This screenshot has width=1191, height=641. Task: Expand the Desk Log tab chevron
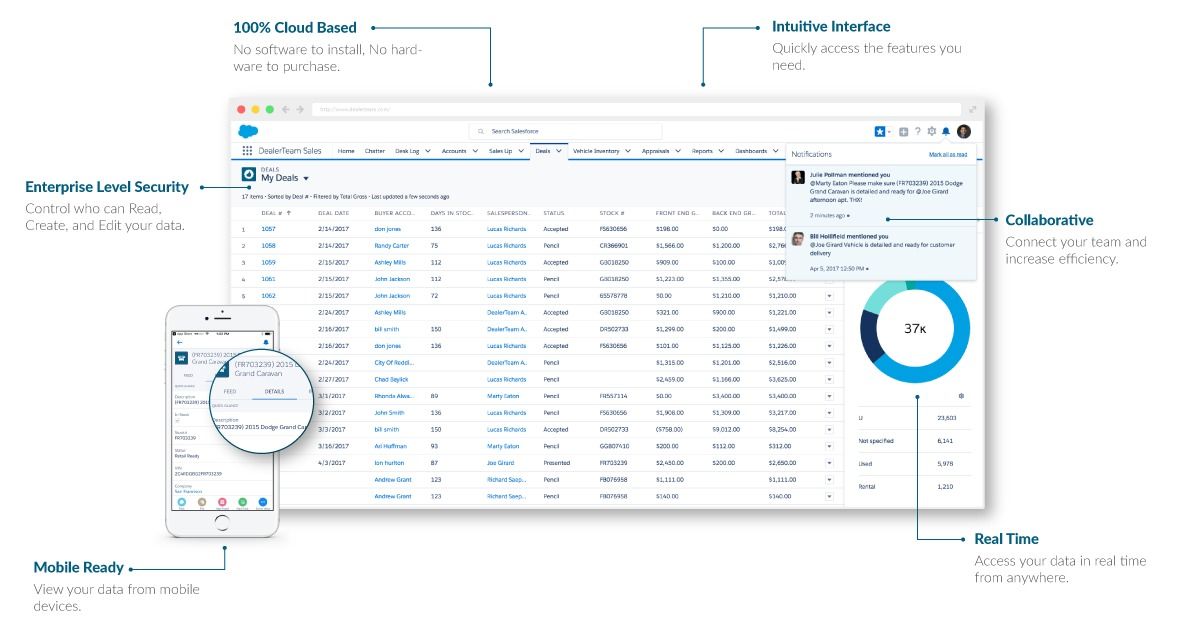(x=428, y=151)
